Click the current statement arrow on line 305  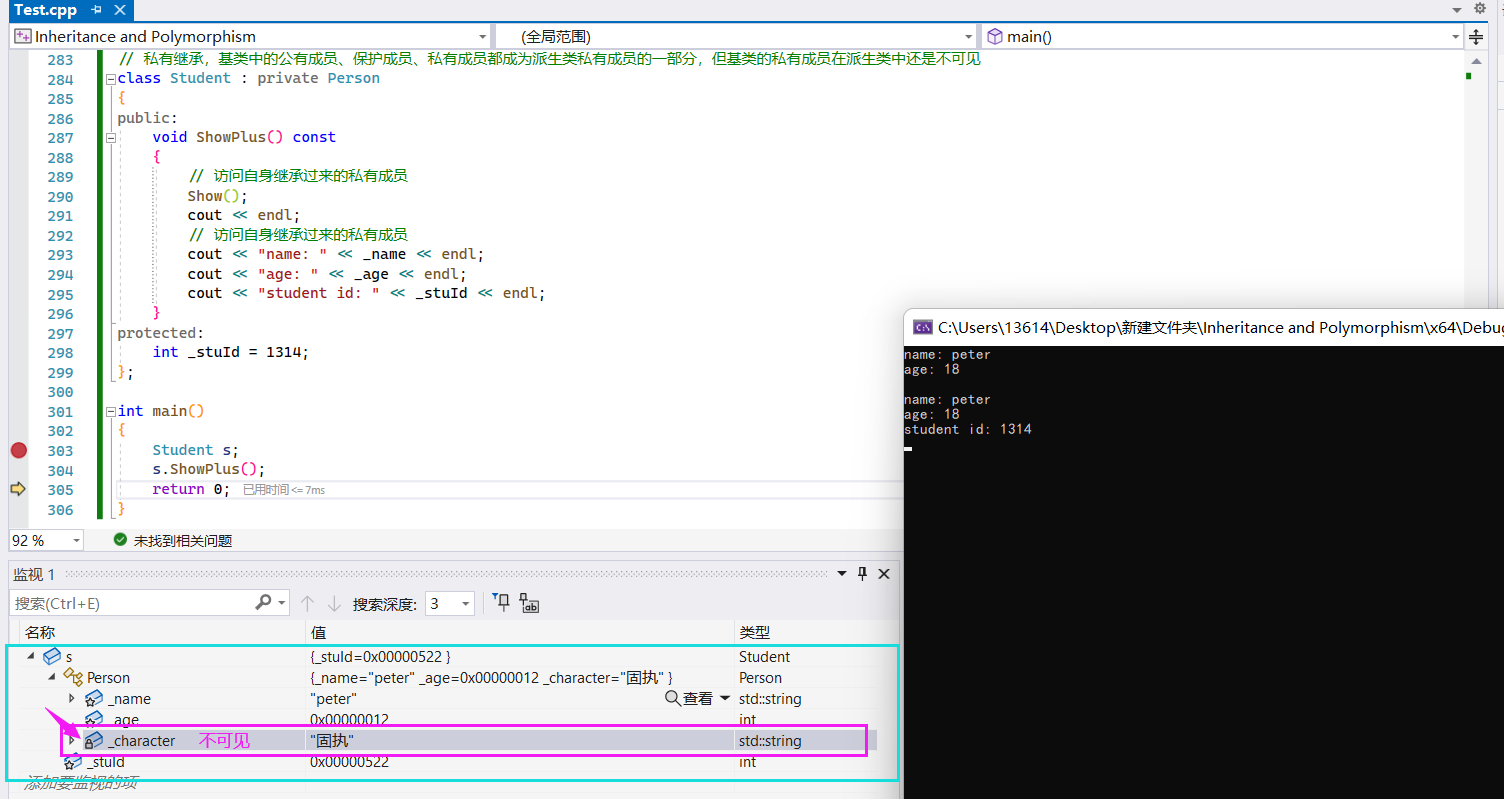(18, 489)
